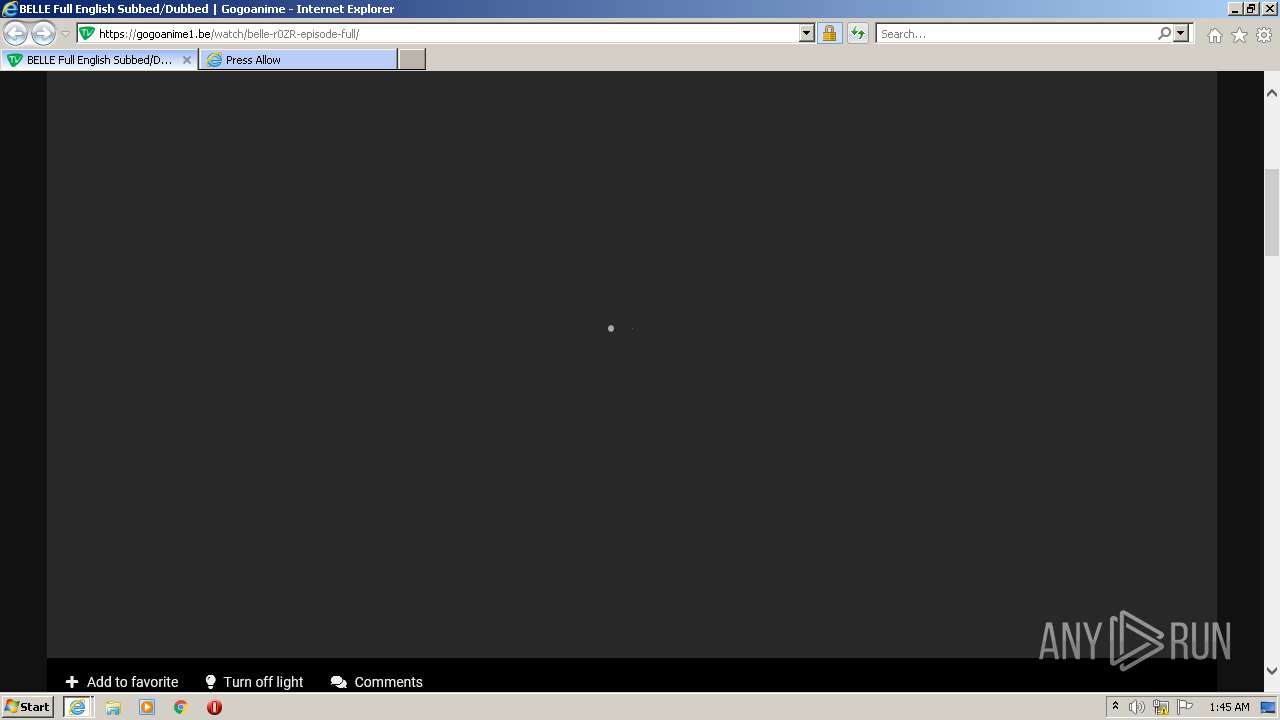This screenshot has width=1280, height=720.
Task: Click Turn off light text
Action: [263, 682]
